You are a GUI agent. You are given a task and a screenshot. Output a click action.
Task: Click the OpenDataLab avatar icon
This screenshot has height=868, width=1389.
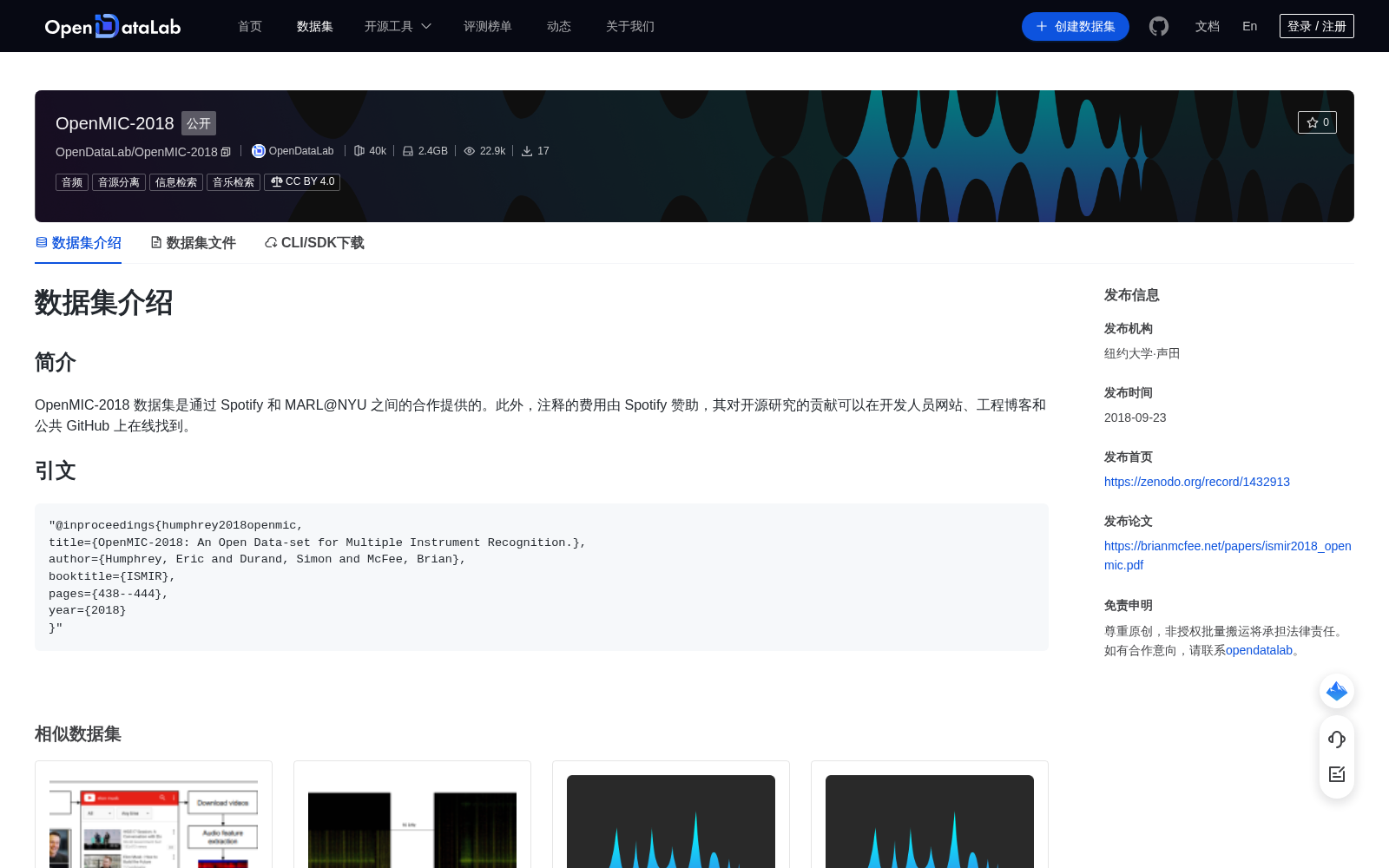coord(258,151)
